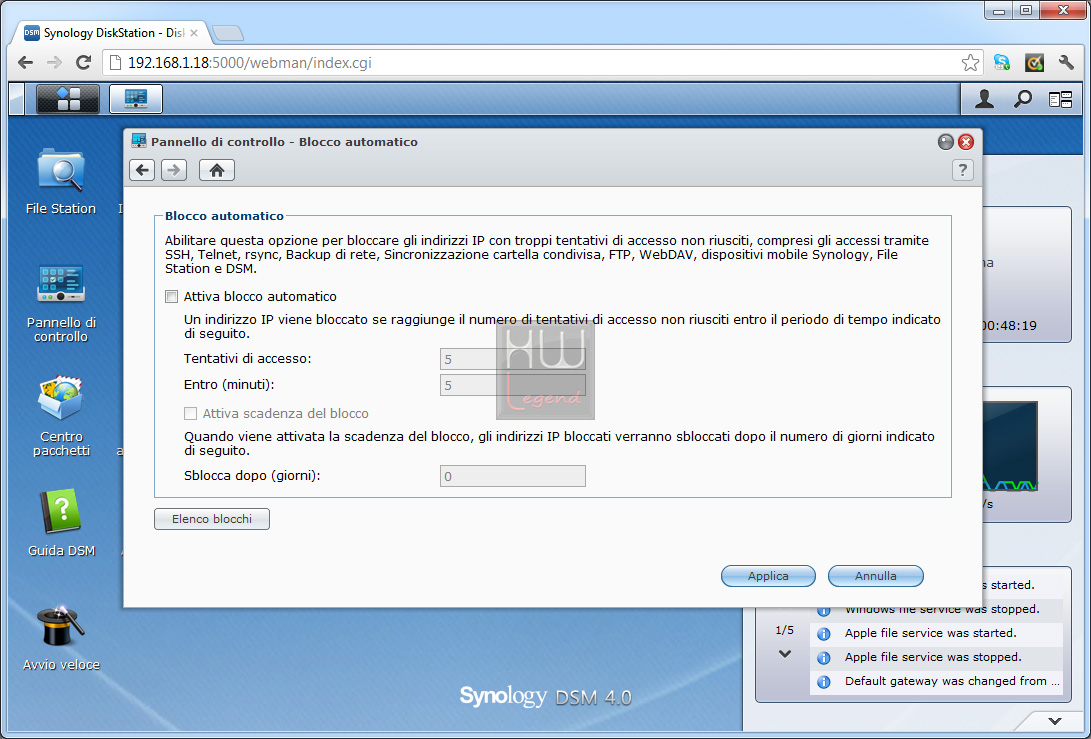Open the Elenco blocchi list
This screenshot has height=739, width=1091.
coord(212,519)
